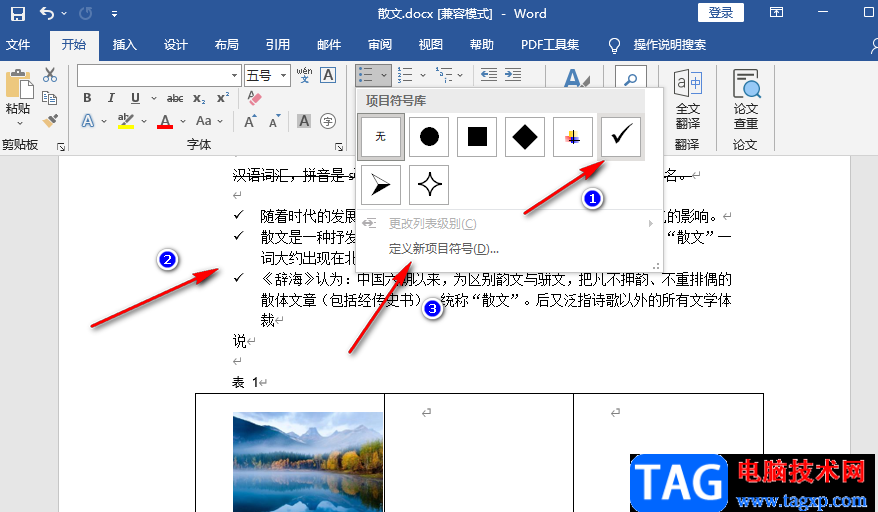This screenshot has width=878, height=512.
Task: Switch to the 布局 tab
Action: tap(227, 45)
